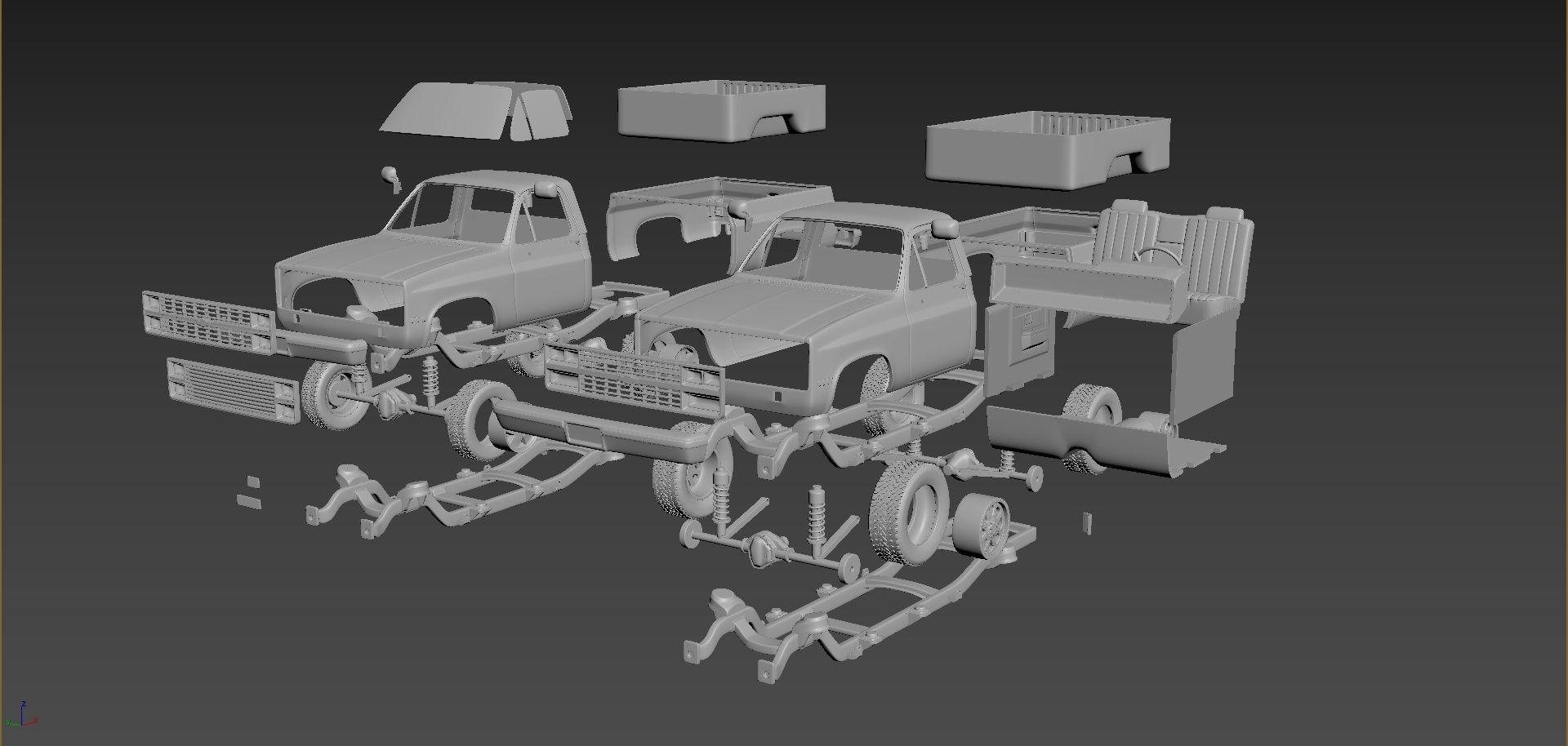
Task: Select the right truck cab hood
Action: click(x=735, y=309)
